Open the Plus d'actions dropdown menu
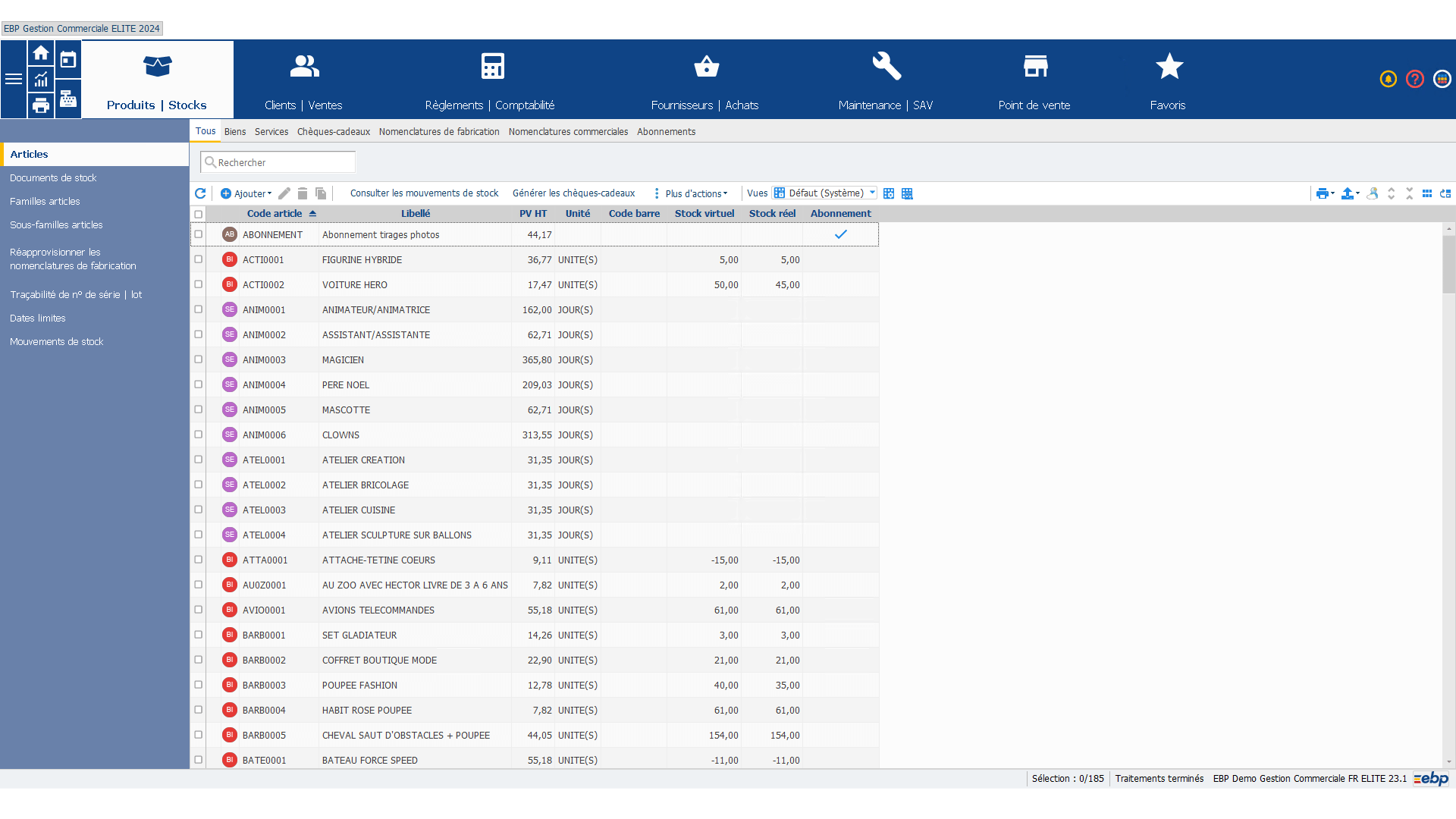The height and width of the screenshot is (819, 1456). tap(695, 193)
